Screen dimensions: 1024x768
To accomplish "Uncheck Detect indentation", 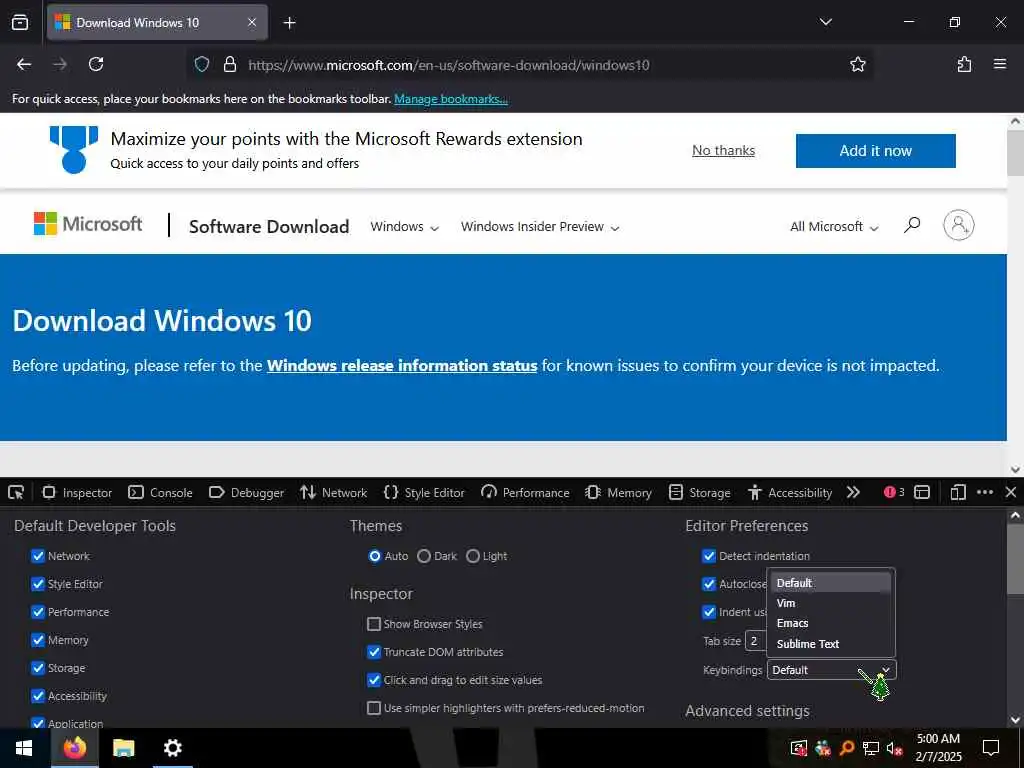I will click(x=709, y=556).
